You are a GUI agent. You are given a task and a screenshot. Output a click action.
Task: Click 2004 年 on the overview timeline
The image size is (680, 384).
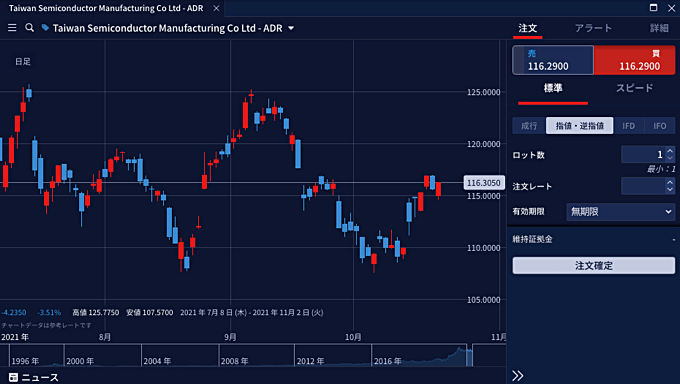[157, 361]
